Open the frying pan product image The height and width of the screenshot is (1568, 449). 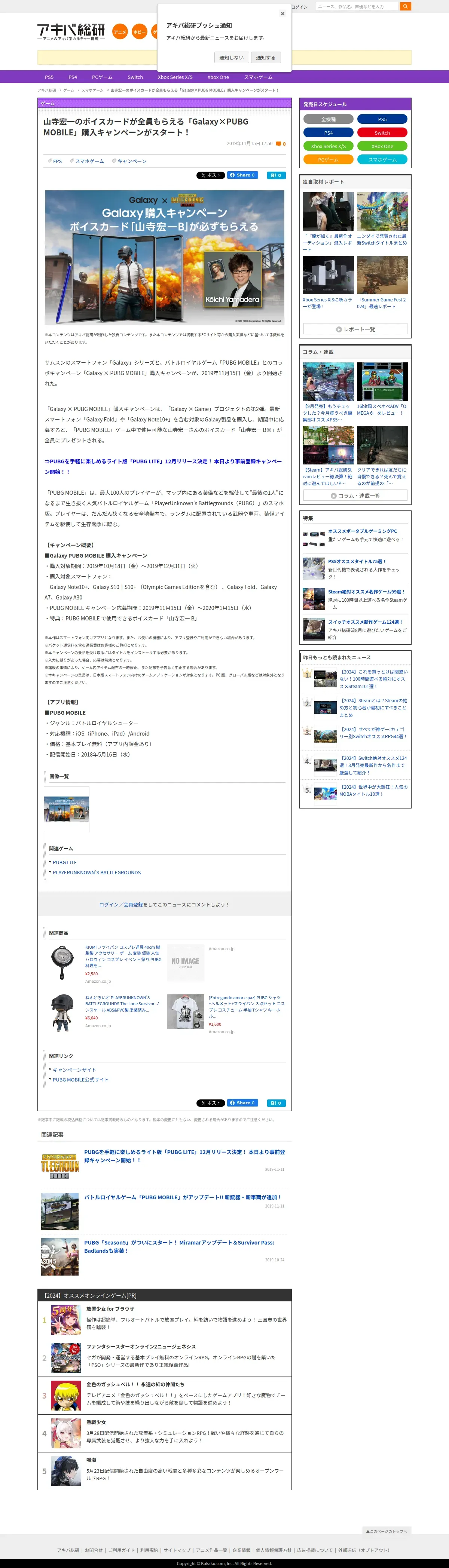tap(62, 962)
